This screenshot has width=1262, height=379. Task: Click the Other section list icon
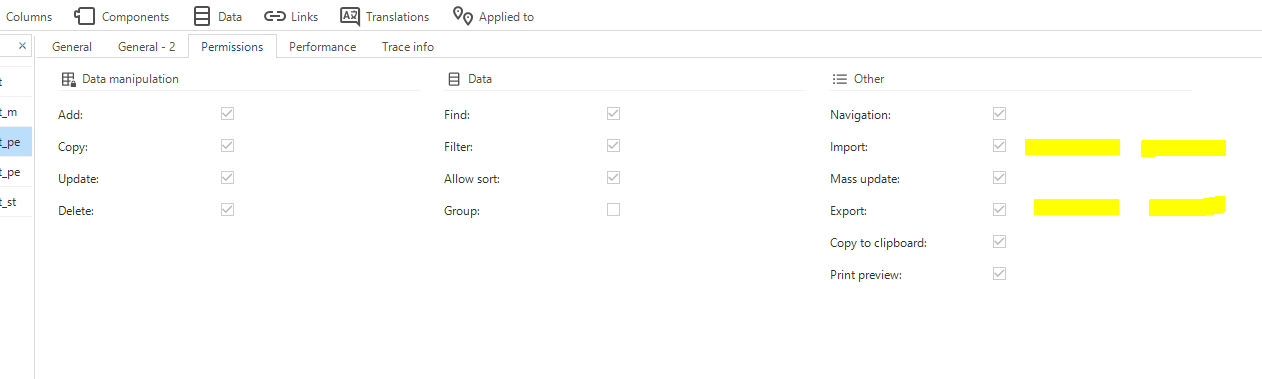pyautogui.click(x=840, y=79)
